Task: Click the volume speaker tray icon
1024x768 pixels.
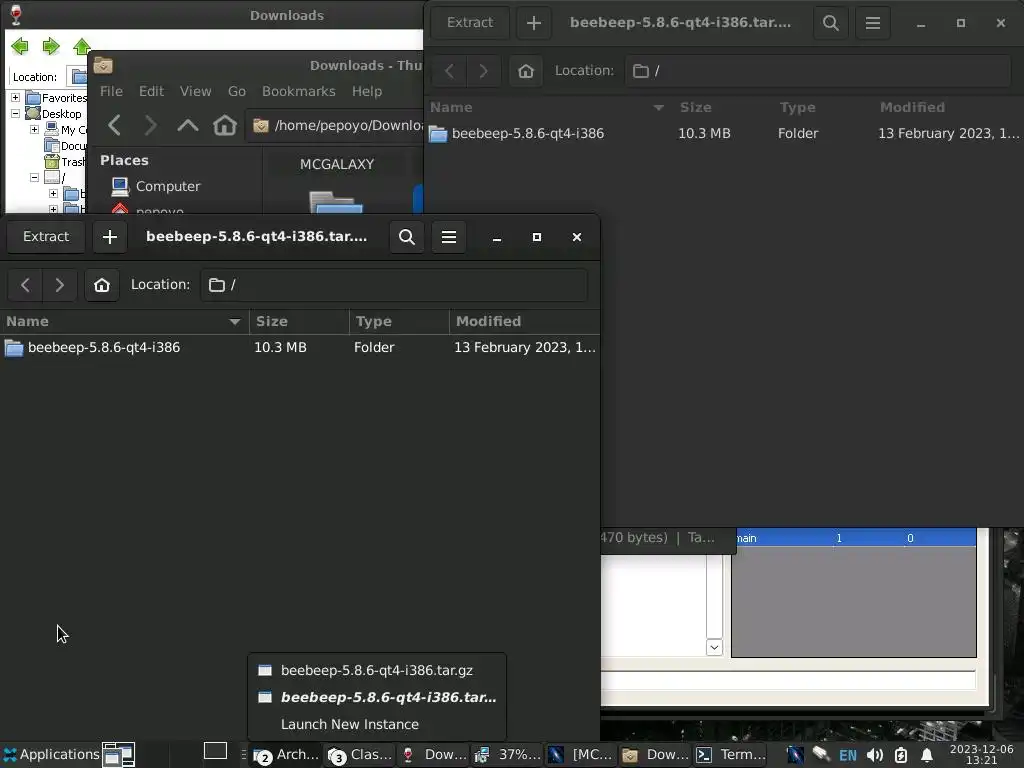Action: click(x=874, y=756)
